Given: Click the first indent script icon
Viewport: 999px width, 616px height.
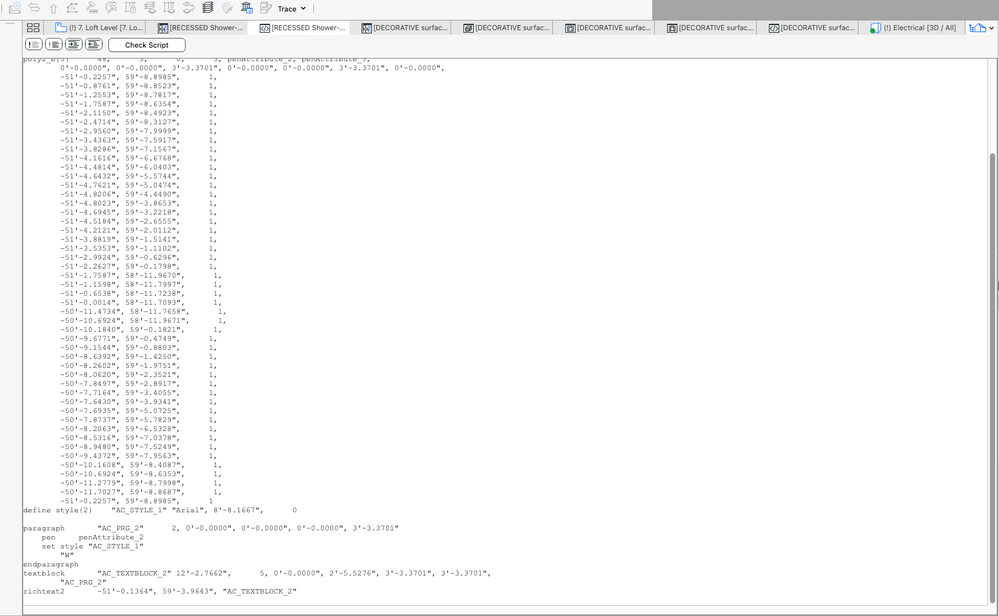Looking at the screenshot, I should (x=74, y=45).
